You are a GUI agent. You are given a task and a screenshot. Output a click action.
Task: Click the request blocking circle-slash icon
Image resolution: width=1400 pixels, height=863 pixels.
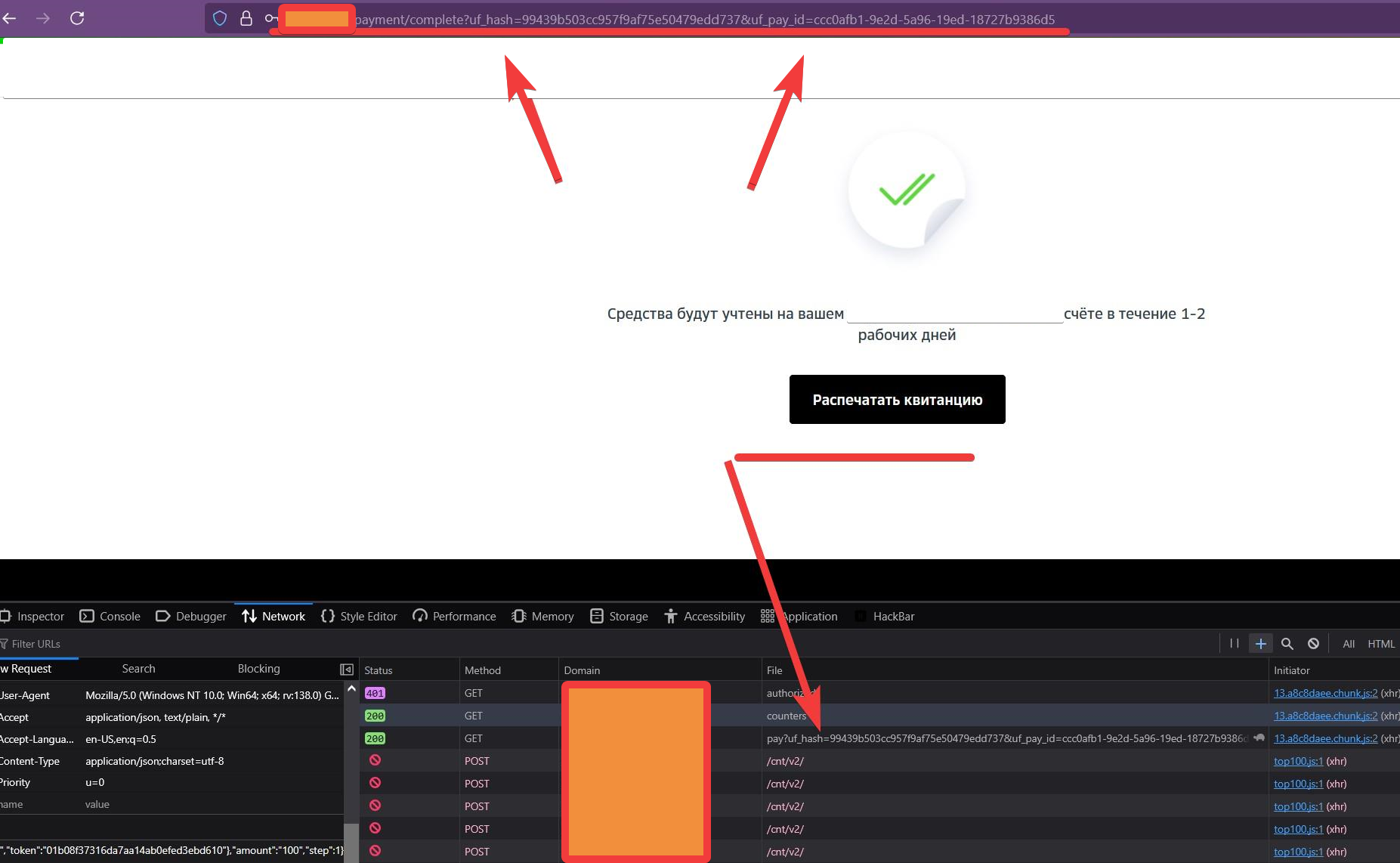pos(1313,644)
